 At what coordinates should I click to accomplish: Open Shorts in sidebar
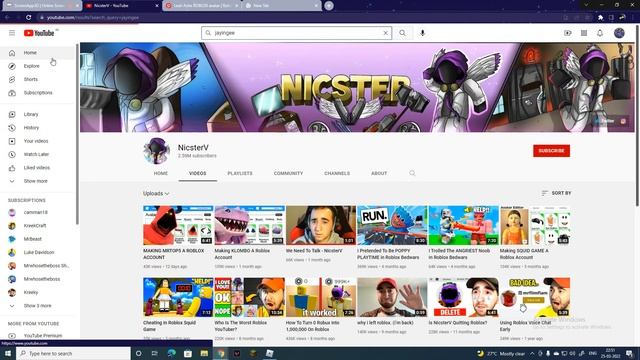pos(38,79)
